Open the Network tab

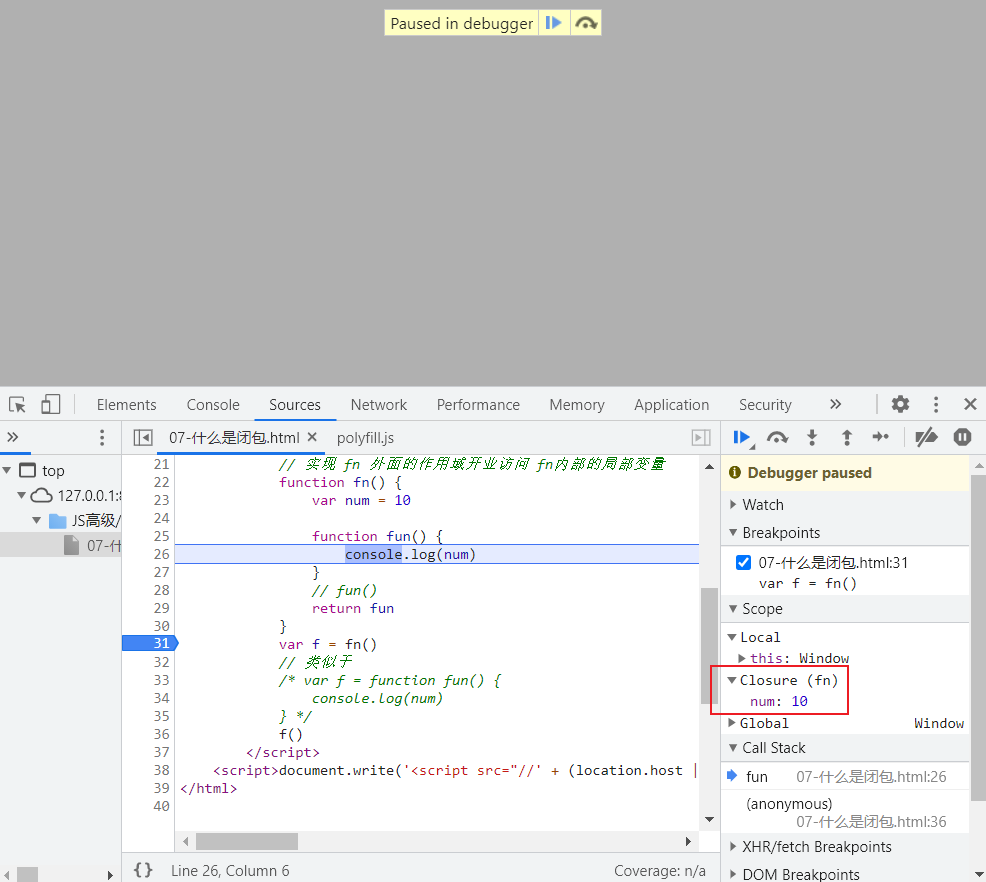pos(379,405)
